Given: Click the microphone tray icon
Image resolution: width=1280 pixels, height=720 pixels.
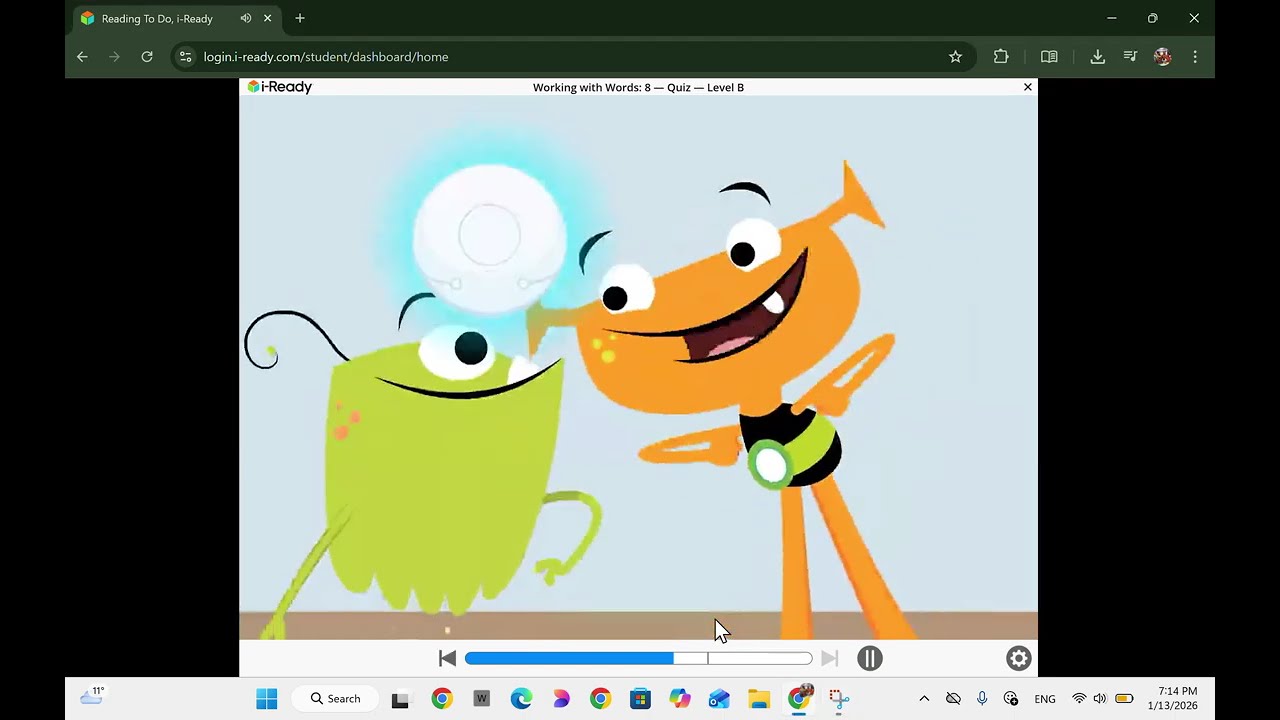Looking at the screenshot, I should pyautogui.click(x=982, y=699).
